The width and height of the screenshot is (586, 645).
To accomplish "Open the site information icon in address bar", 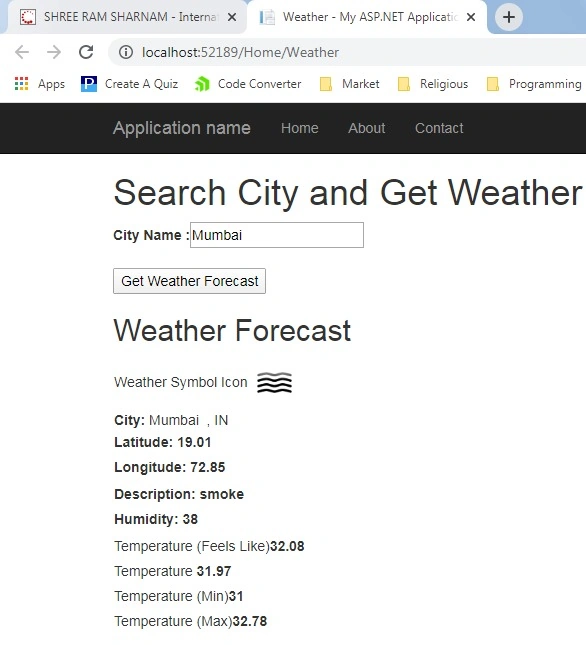I will click(126, 52).
